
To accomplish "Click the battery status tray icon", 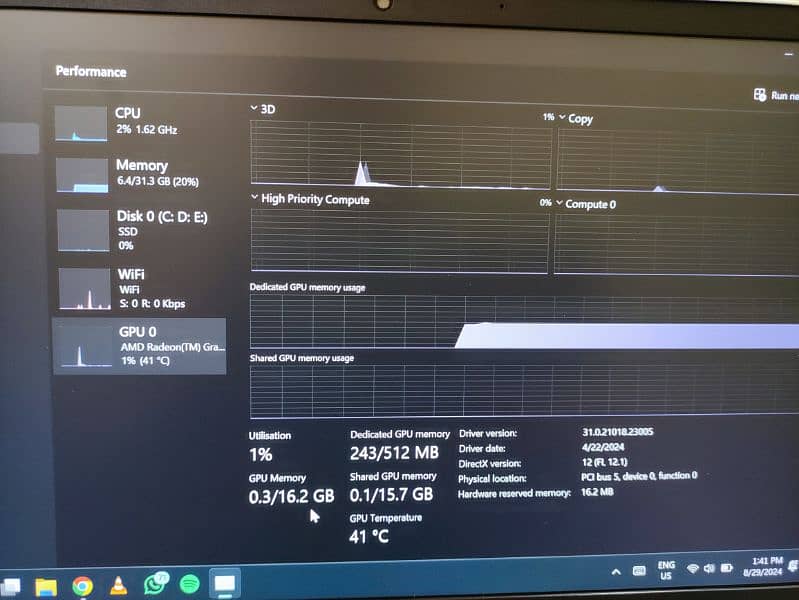I will pyautogui.click(x=727, y=567).
